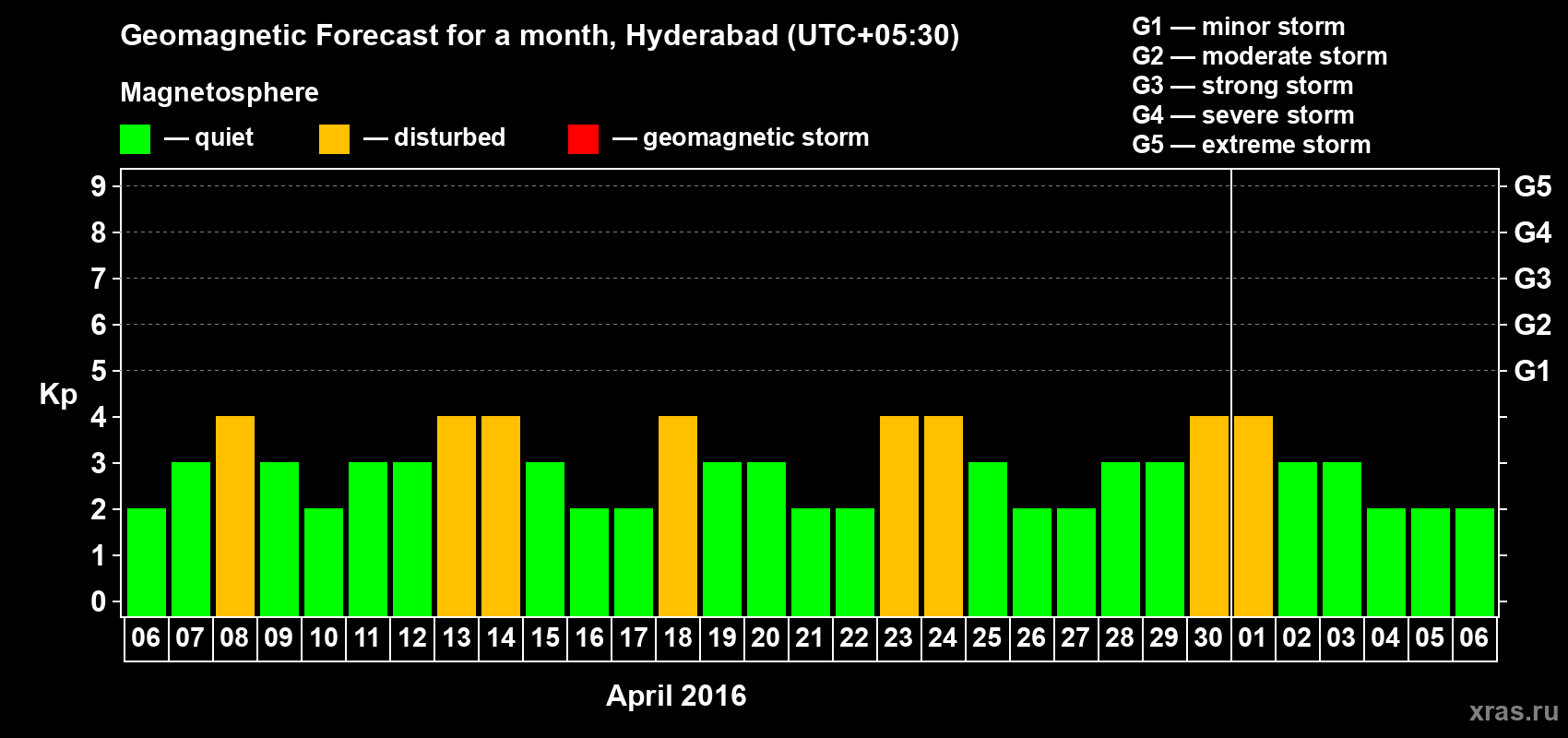Image resolution: width=1568 pixels, height=738 pixels.
Task: Click the orange disturbed legend swatch
Action: [x=334, y=139]
